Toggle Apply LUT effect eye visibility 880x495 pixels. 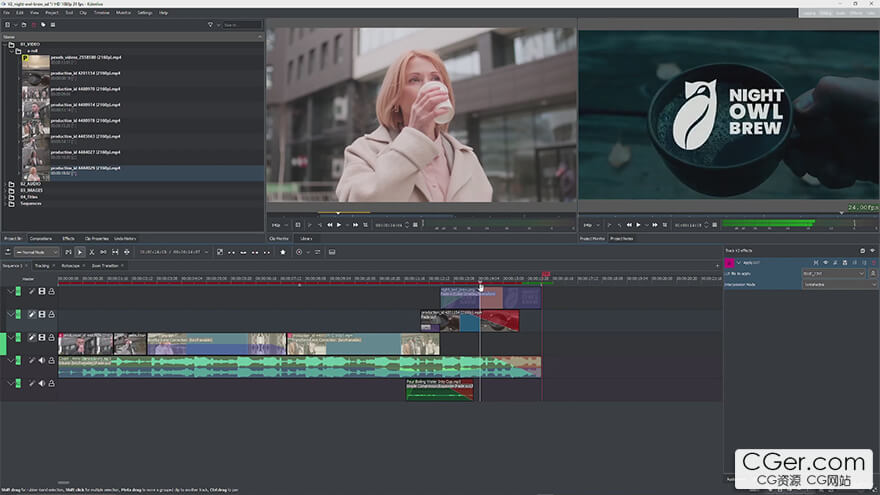click(x=826, y=263)
